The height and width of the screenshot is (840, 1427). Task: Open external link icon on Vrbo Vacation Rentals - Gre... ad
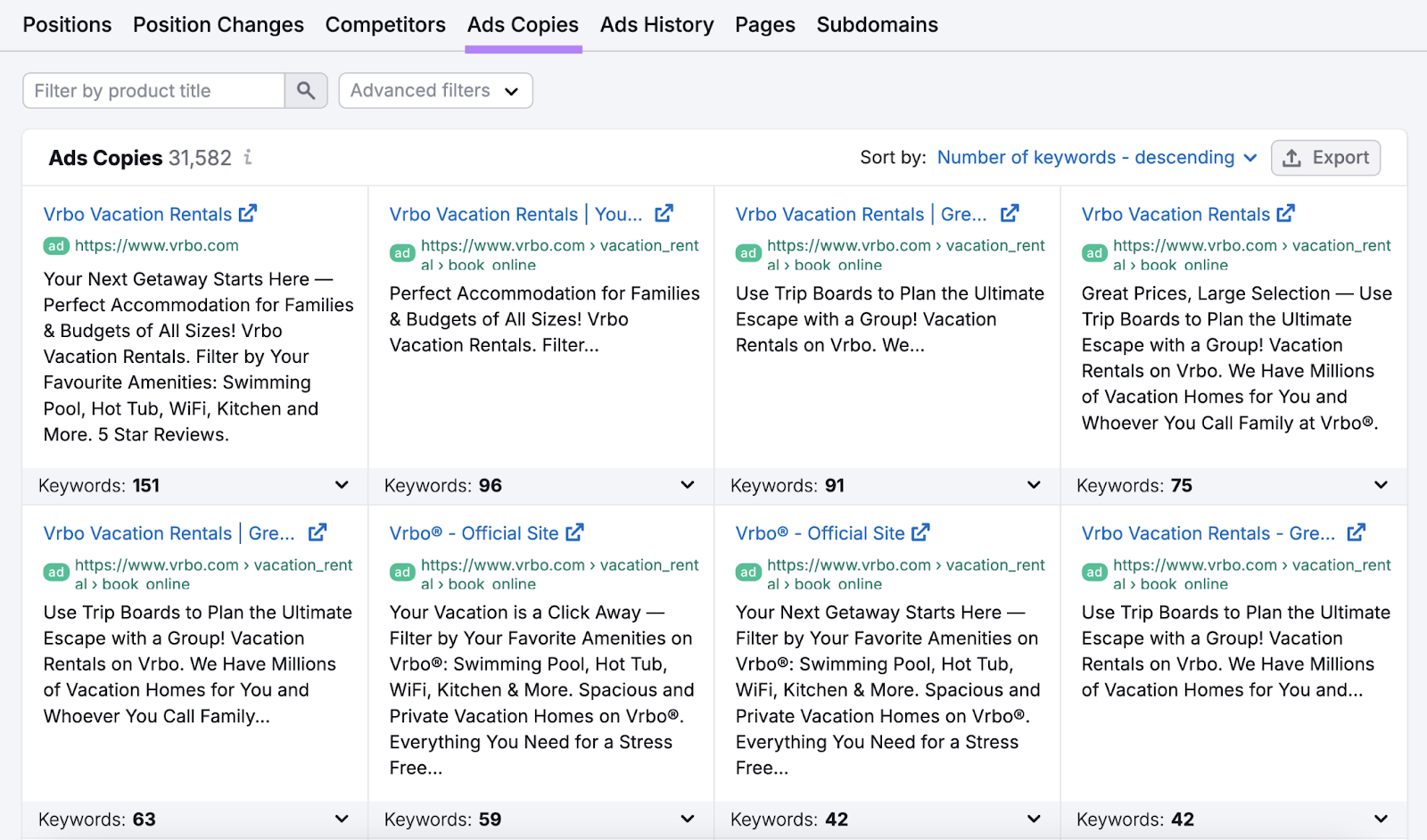1356,531
